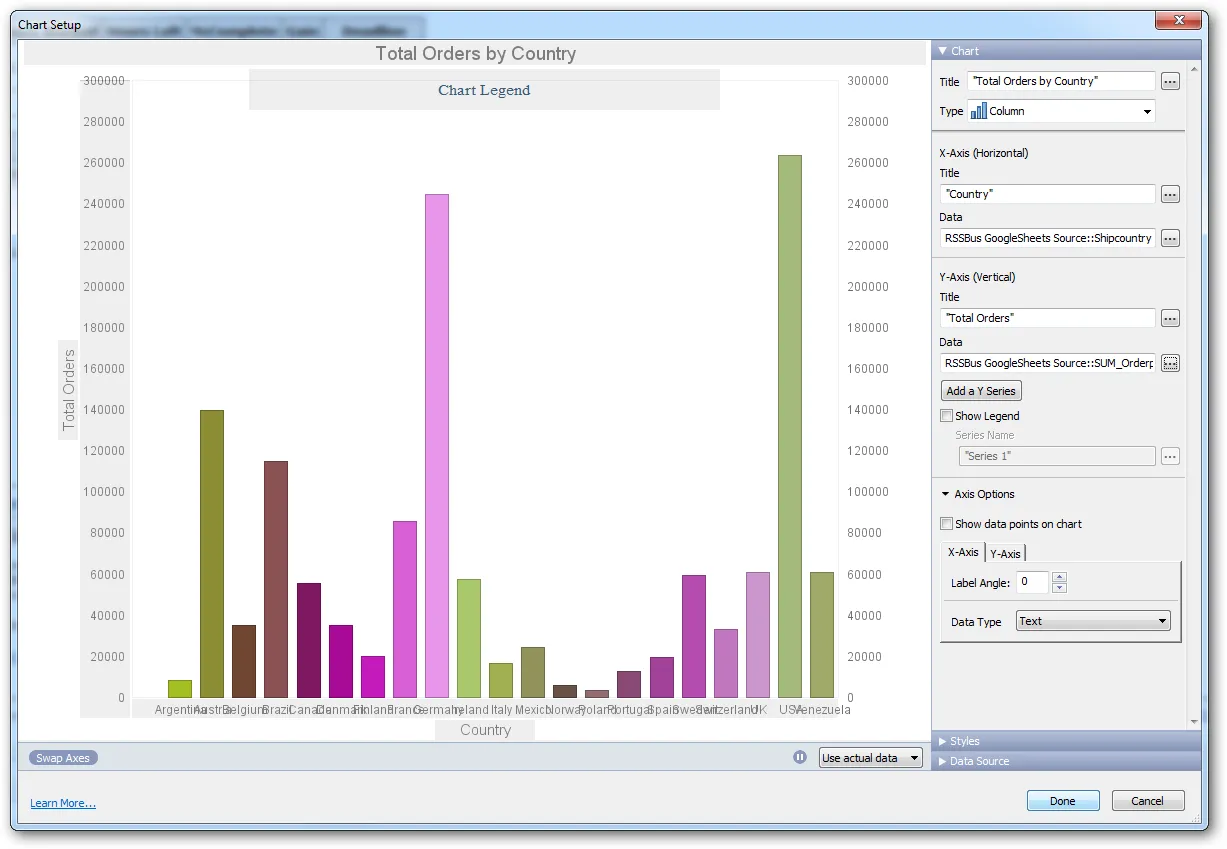Check Show data points on chart

(x=945, y=523)
